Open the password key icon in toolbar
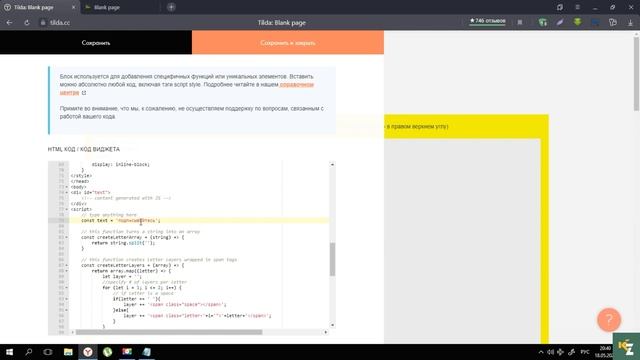Image resolution: width=640 pixels, height=360 pixels. click(613, 22)
